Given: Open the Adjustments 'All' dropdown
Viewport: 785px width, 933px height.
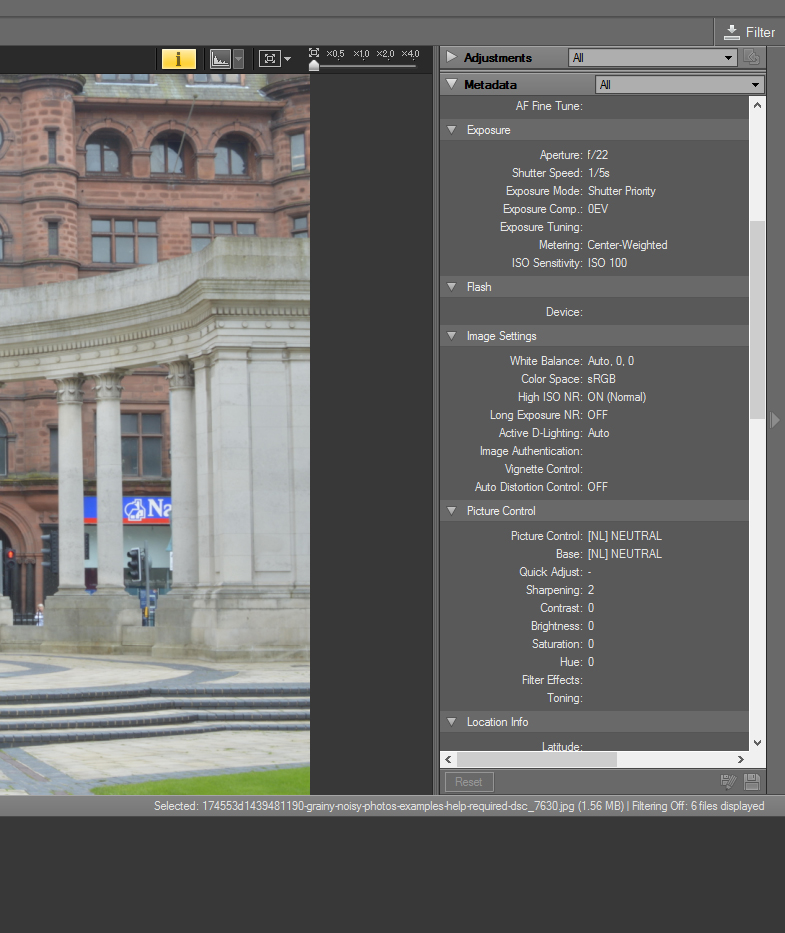Looking at the screenshot, I should coord(652,58).
